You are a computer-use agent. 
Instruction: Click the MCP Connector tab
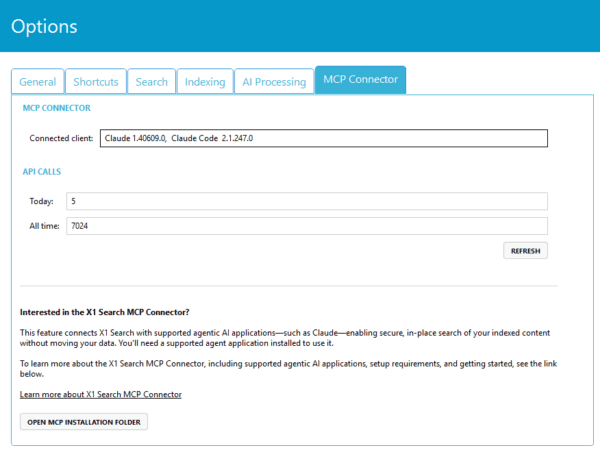360,80
